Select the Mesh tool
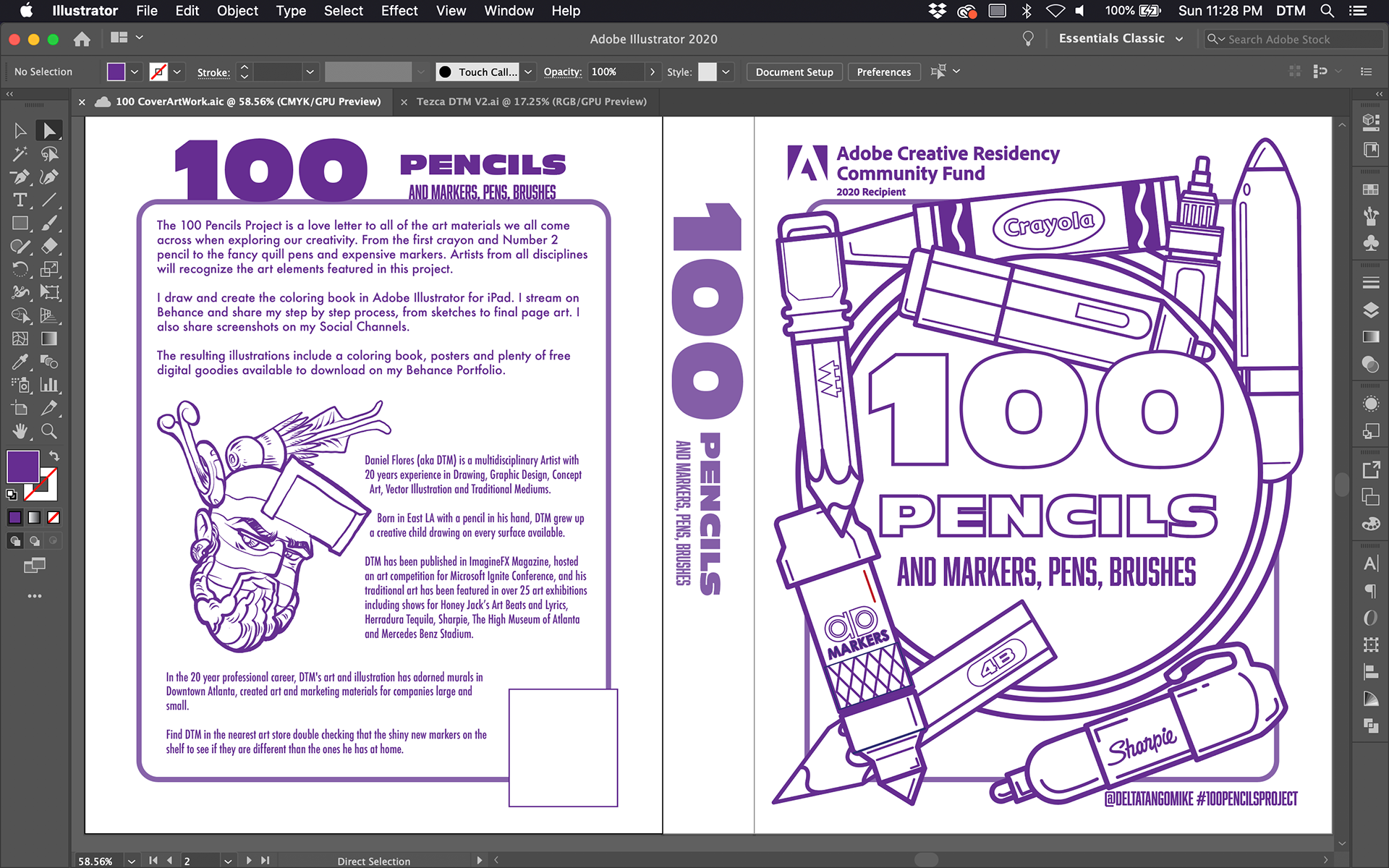1389x868 pixels. pos(20,339)
